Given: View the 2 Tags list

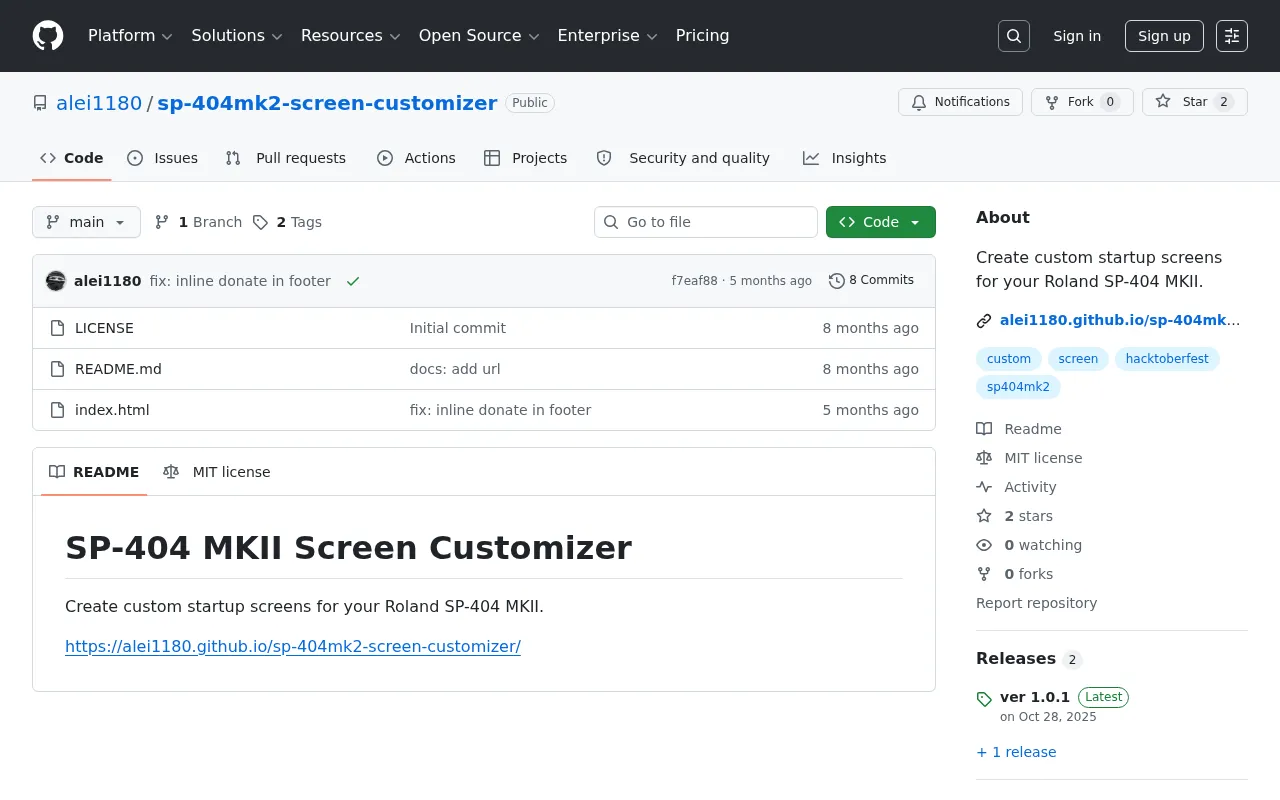Looking at the screenshot, I should pyautogui.click(x=287, y=222).
